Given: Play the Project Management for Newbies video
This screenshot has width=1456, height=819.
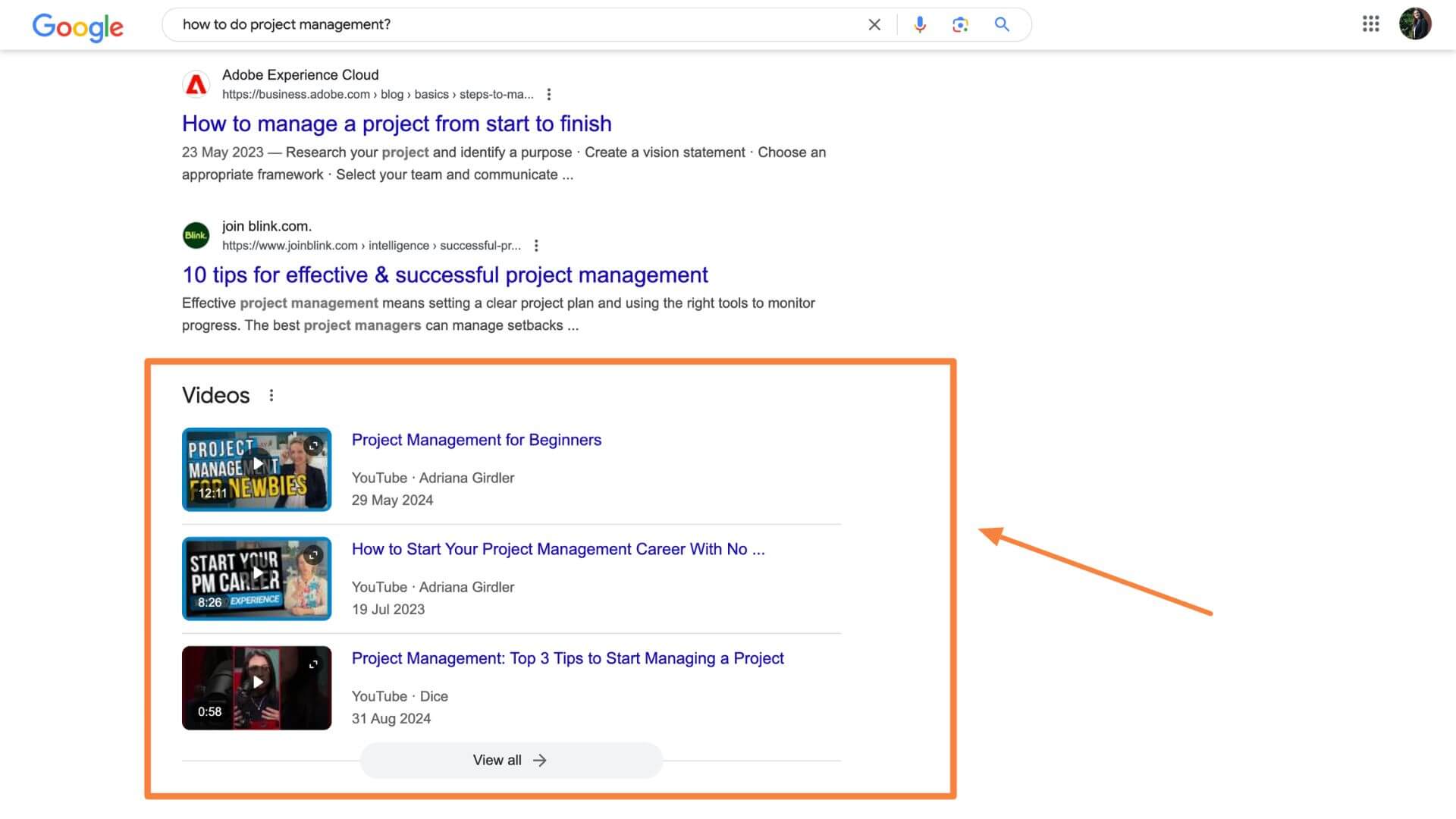Looking at the screenshot, I should tap(258, 463).
